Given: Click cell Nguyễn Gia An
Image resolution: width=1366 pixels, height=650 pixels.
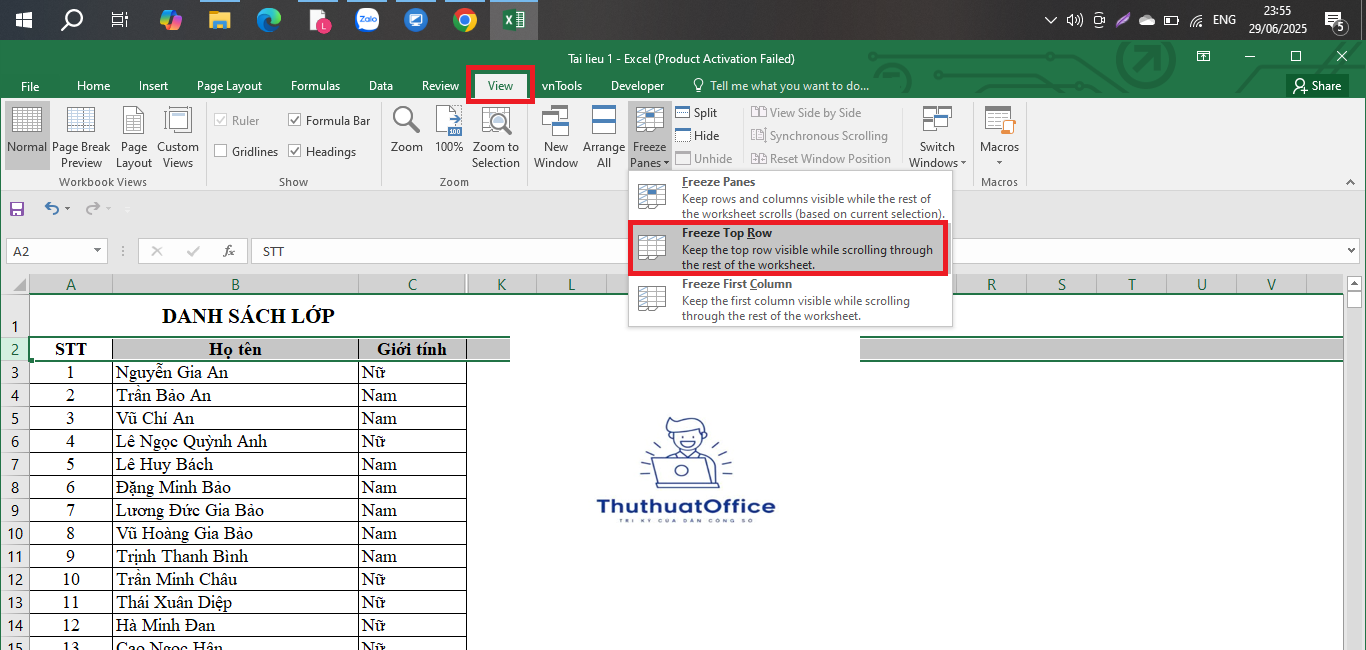Looking at the screenshot, I should click(235, 372).
